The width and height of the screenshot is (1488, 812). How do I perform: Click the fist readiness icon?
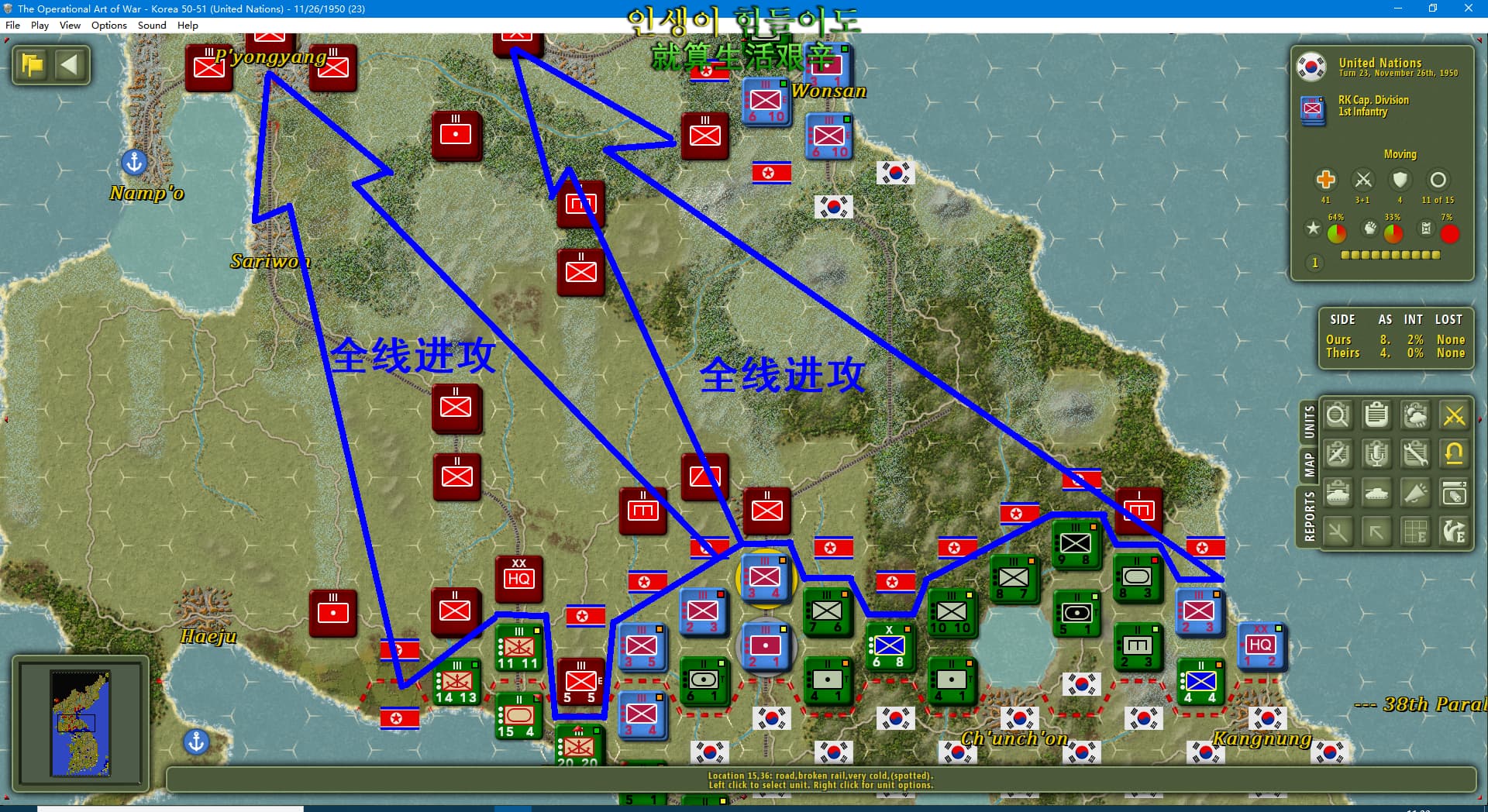click(1370, 228)
